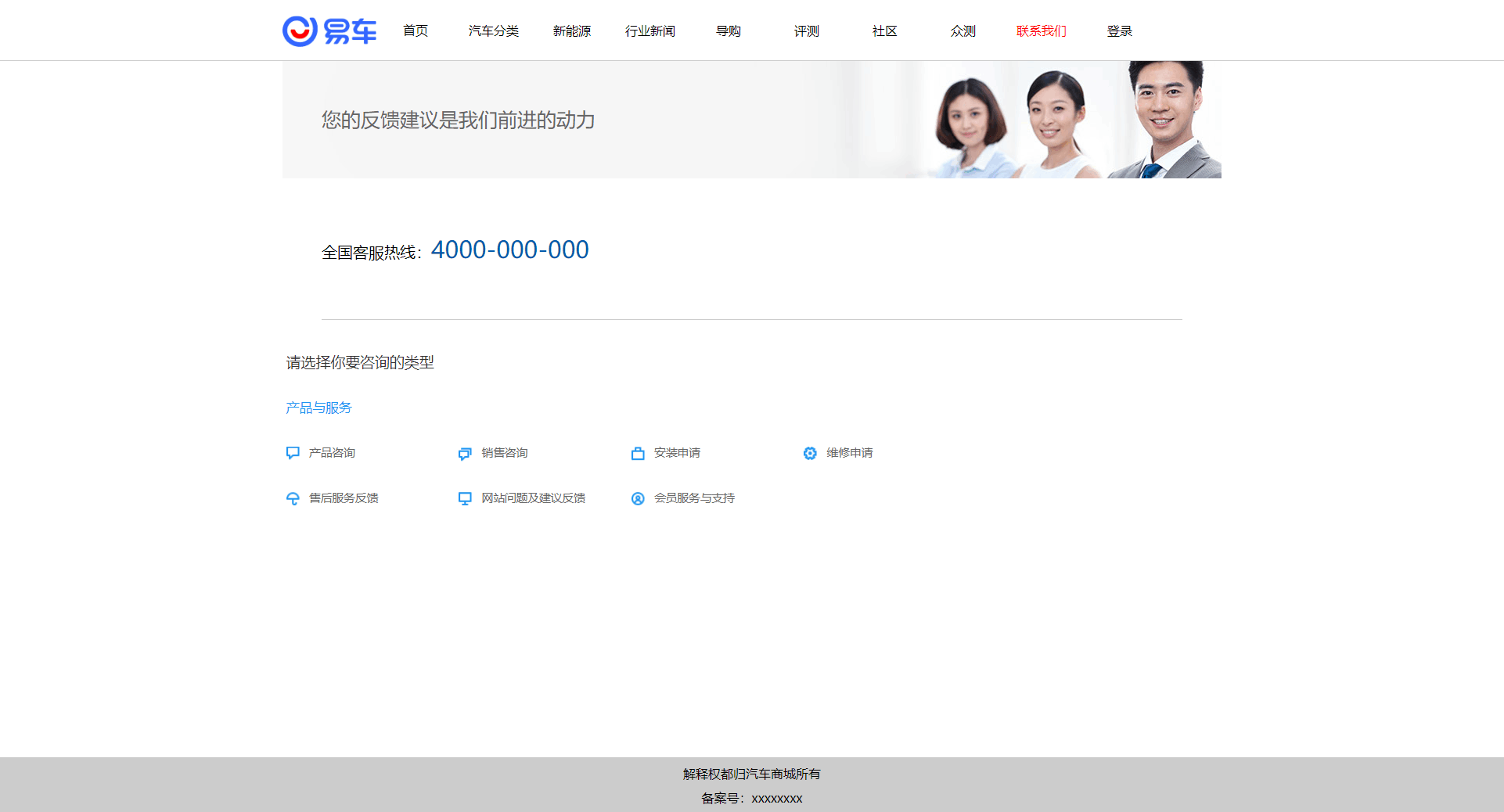This screenshot has height=812, width=1504.
Task: Open the 会员服务与支持 link
Action: click(x=694, y=498)
